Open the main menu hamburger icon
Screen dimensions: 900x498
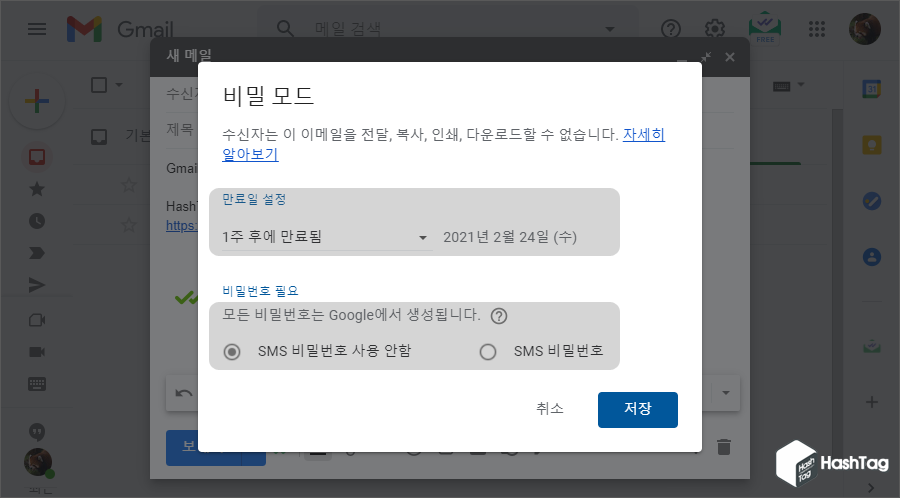click(37, 29)
